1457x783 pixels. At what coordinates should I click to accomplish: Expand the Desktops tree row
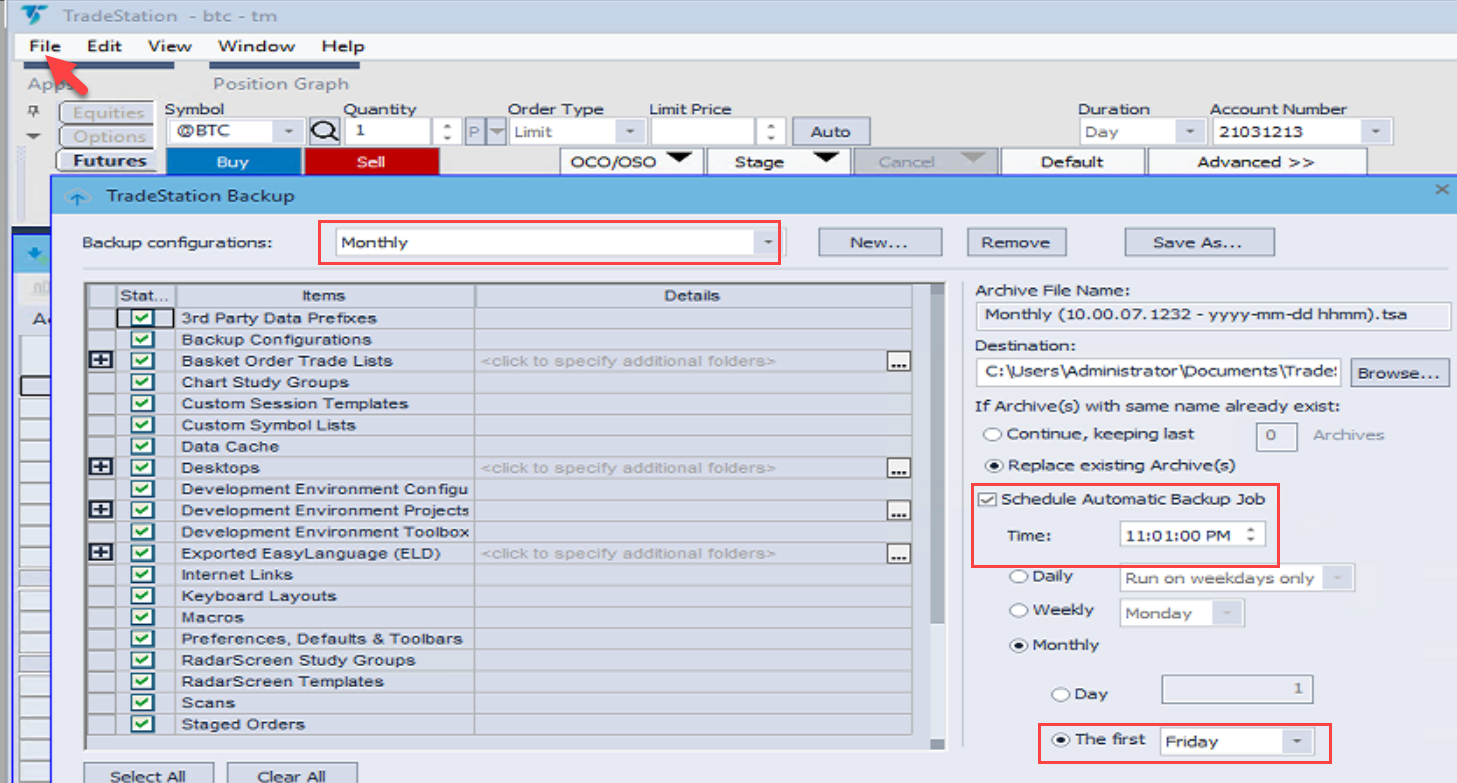pyautogui.click(x=101, y=468)
